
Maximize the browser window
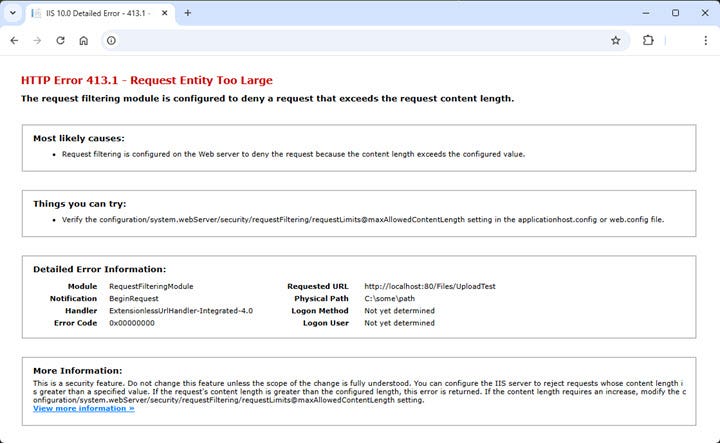(x=675, y=13)
